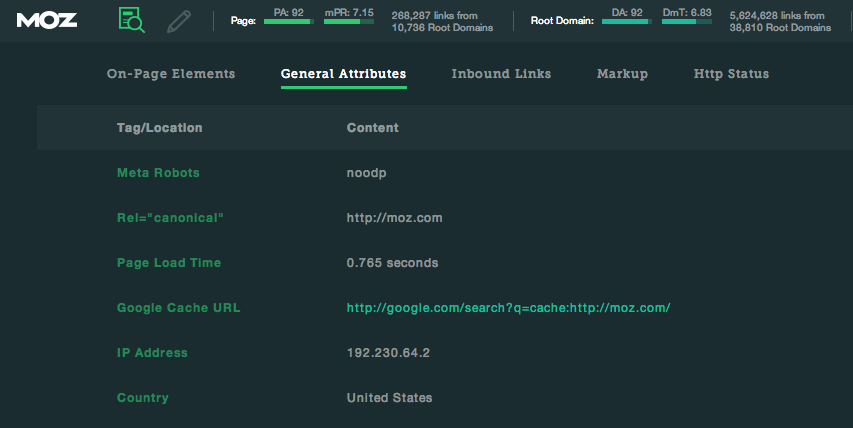The image size is (853, 428).
Task: Click the Meta Robots label
Action: [x=158, y=173]
